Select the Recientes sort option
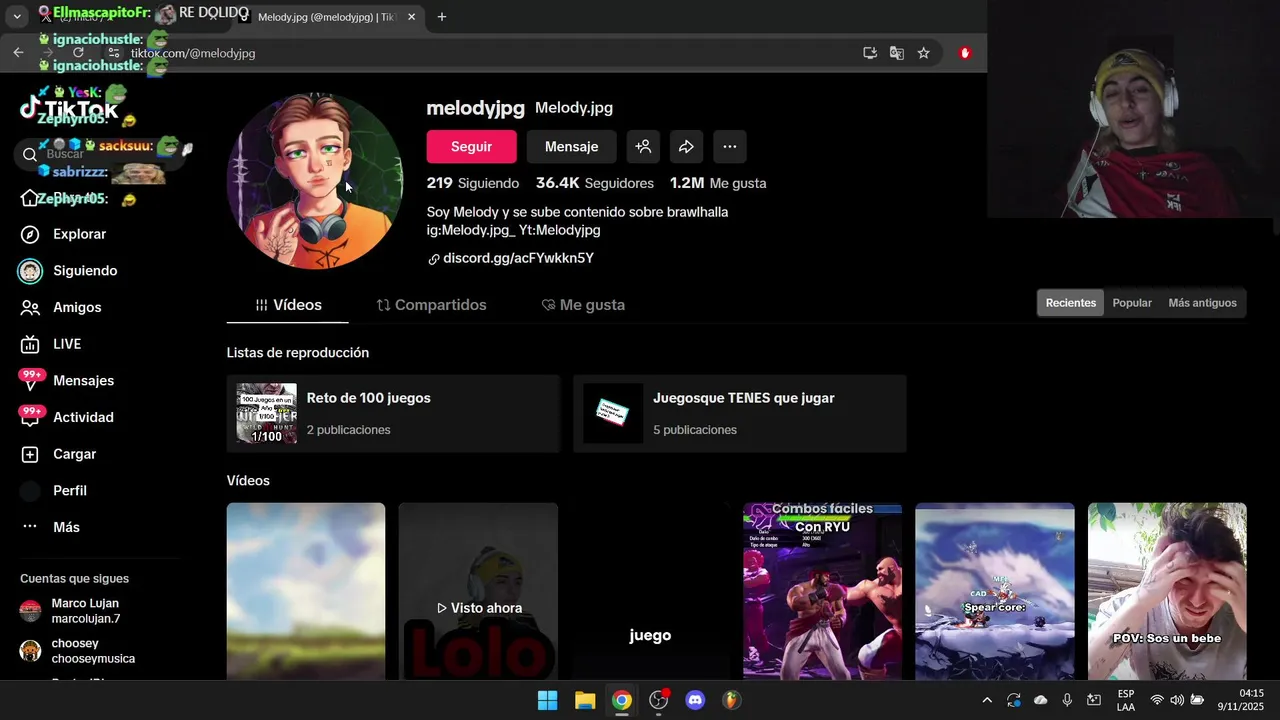Image resolution: width=1280 pixels, height=720 pixels. (1070, 303)
